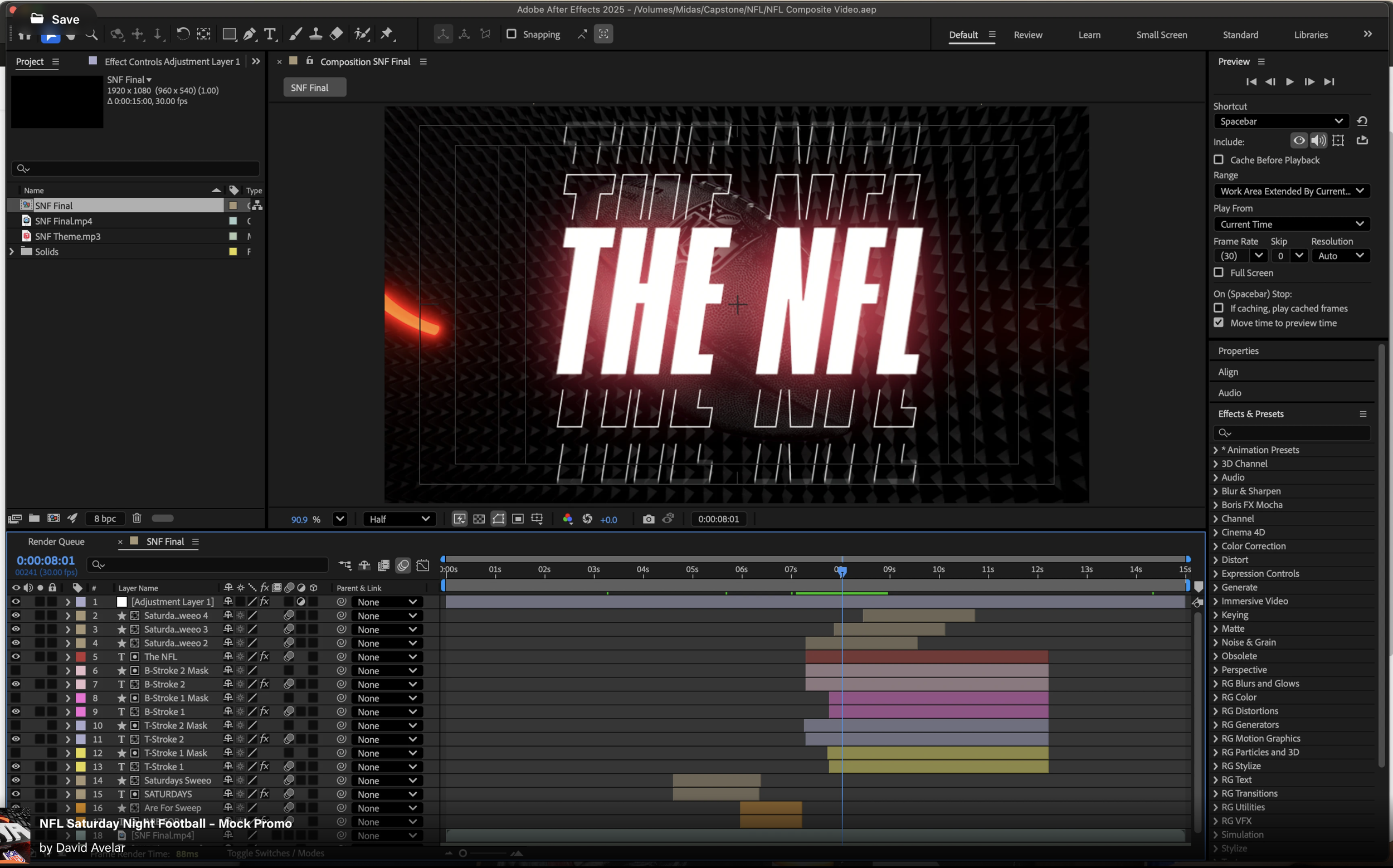The height and width of the screenshot is (868, 1393).
Task: Expand the Blur & Sharpen effects group
Action: click(x=1216, y=491)
